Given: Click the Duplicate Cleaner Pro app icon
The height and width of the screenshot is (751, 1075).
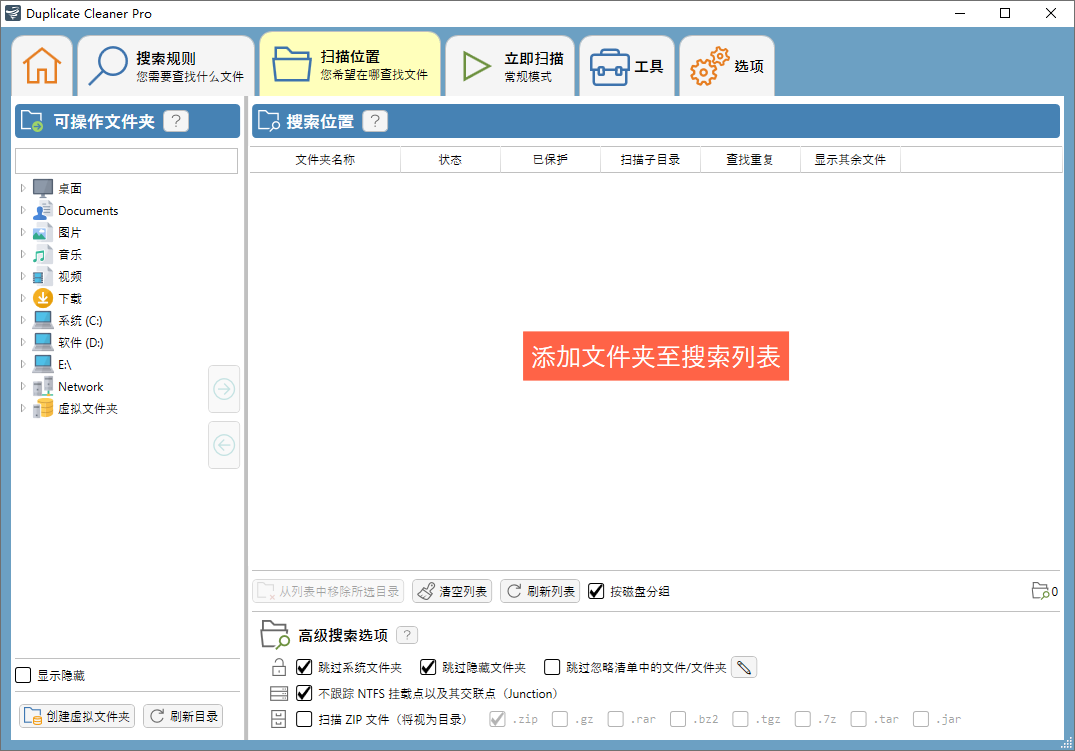Looking at the screenshot, I should pos(12,13).
